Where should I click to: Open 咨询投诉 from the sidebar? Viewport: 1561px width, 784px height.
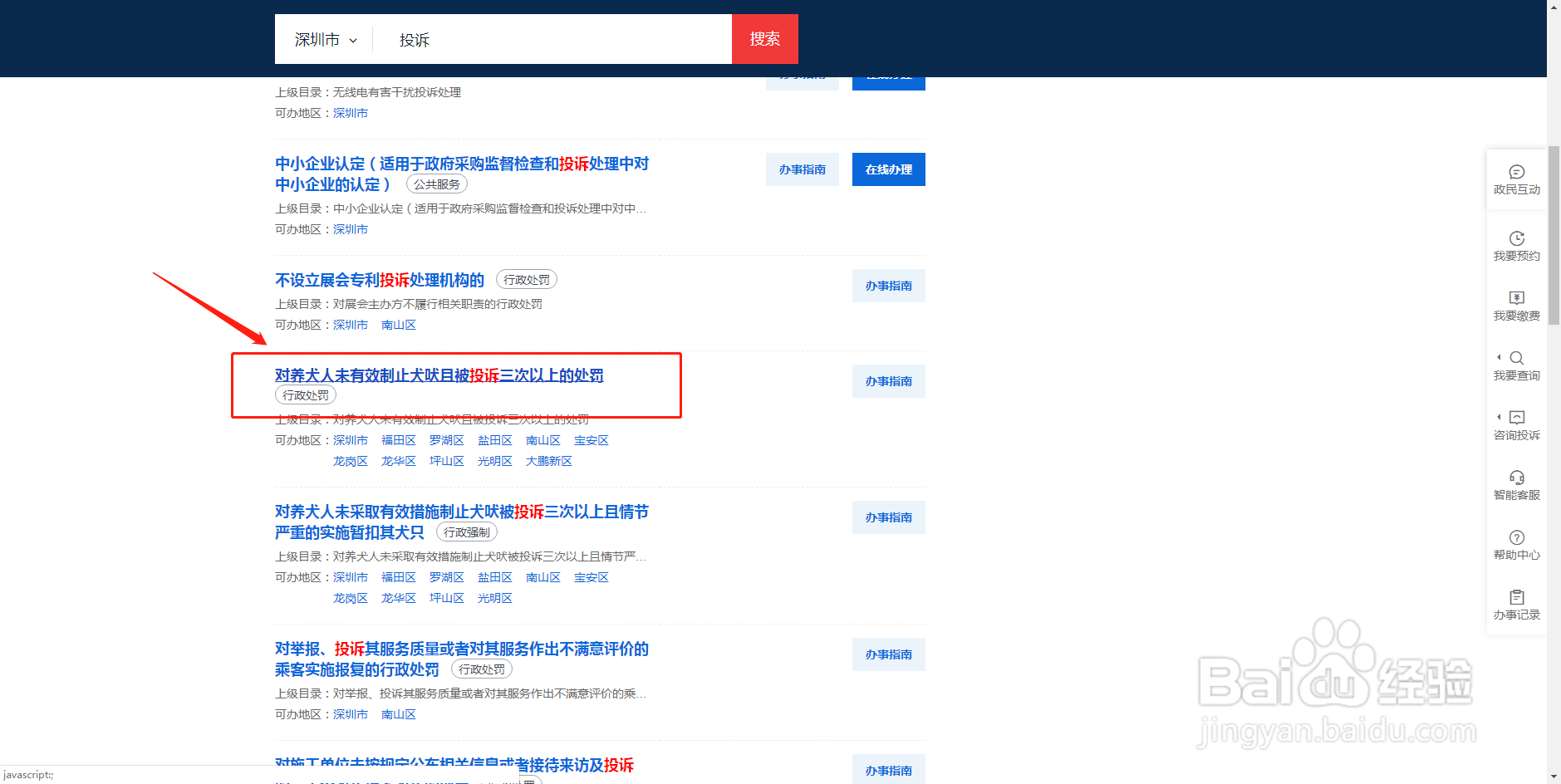tap(1516, 425)
